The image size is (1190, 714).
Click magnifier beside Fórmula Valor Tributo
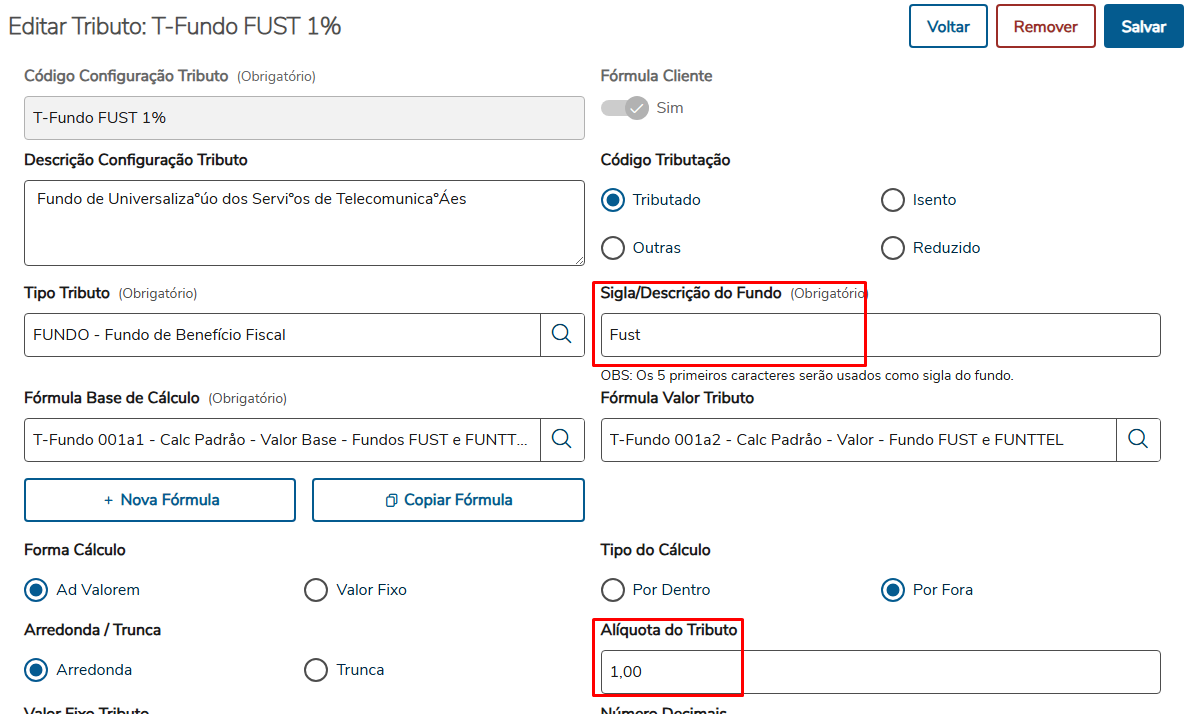click(1138, 439)
